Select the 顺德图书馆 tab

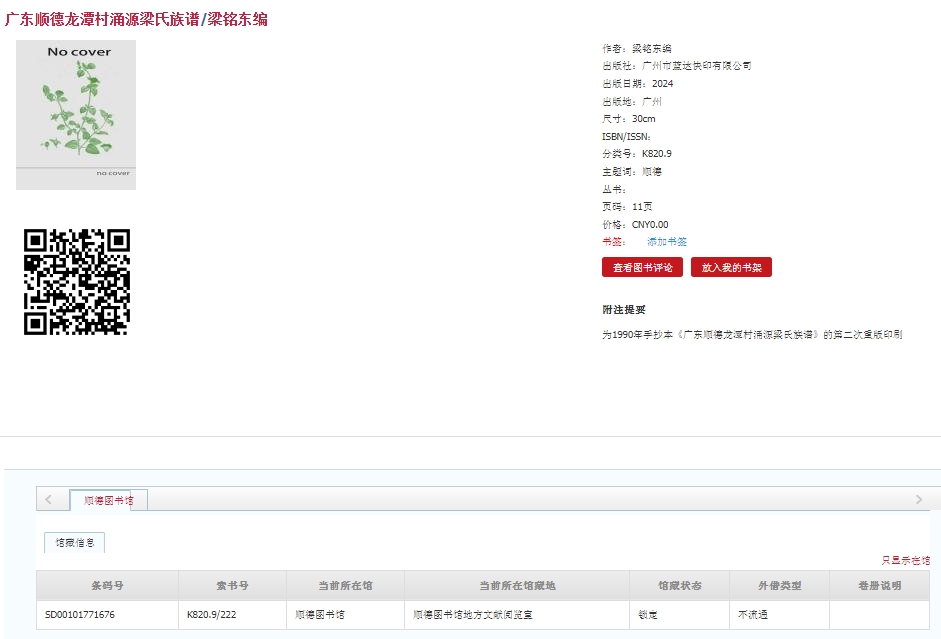[x=109, y=500]
